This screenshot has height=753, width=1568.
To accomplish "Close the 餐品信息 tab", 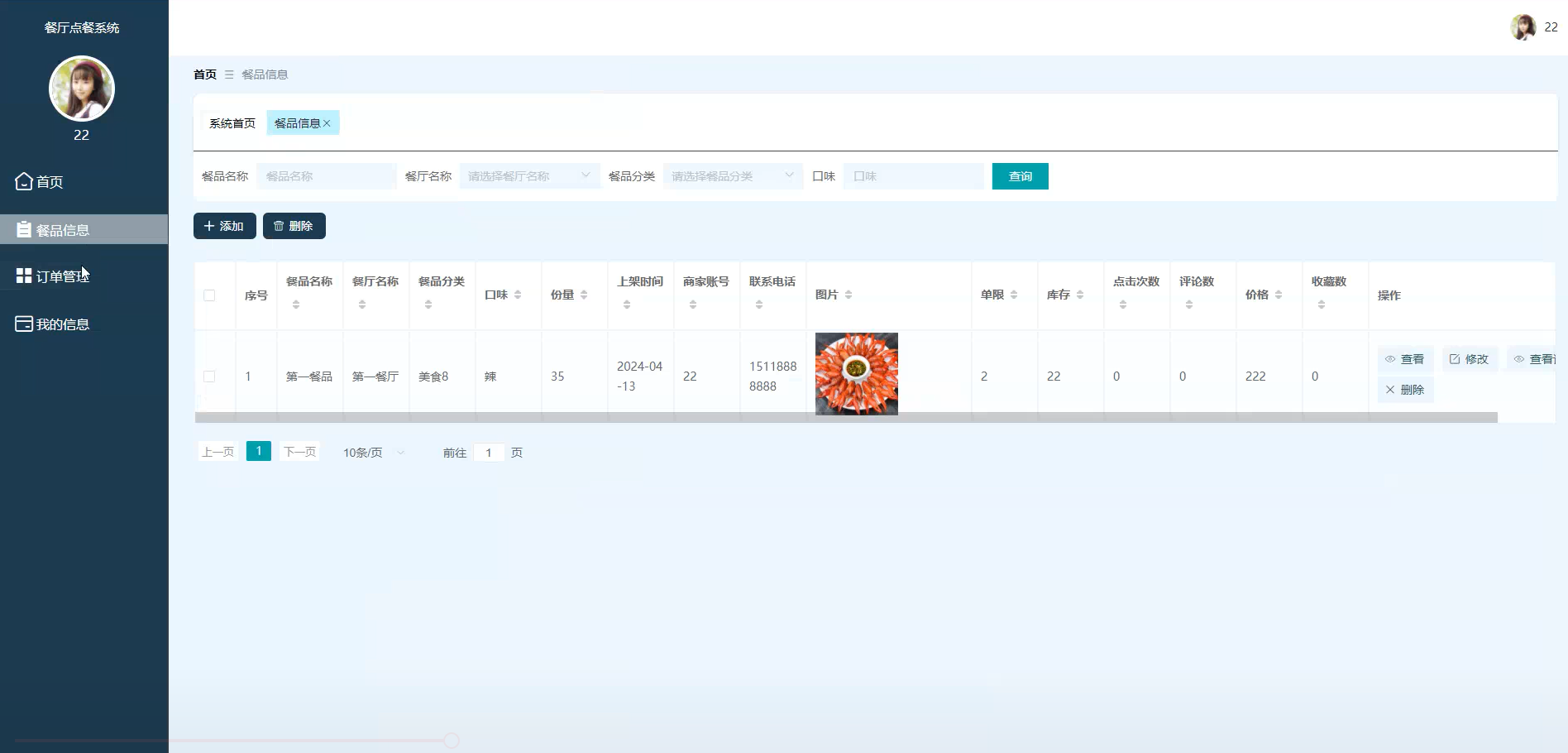I will pyautogui.click(x=327, y=122).
